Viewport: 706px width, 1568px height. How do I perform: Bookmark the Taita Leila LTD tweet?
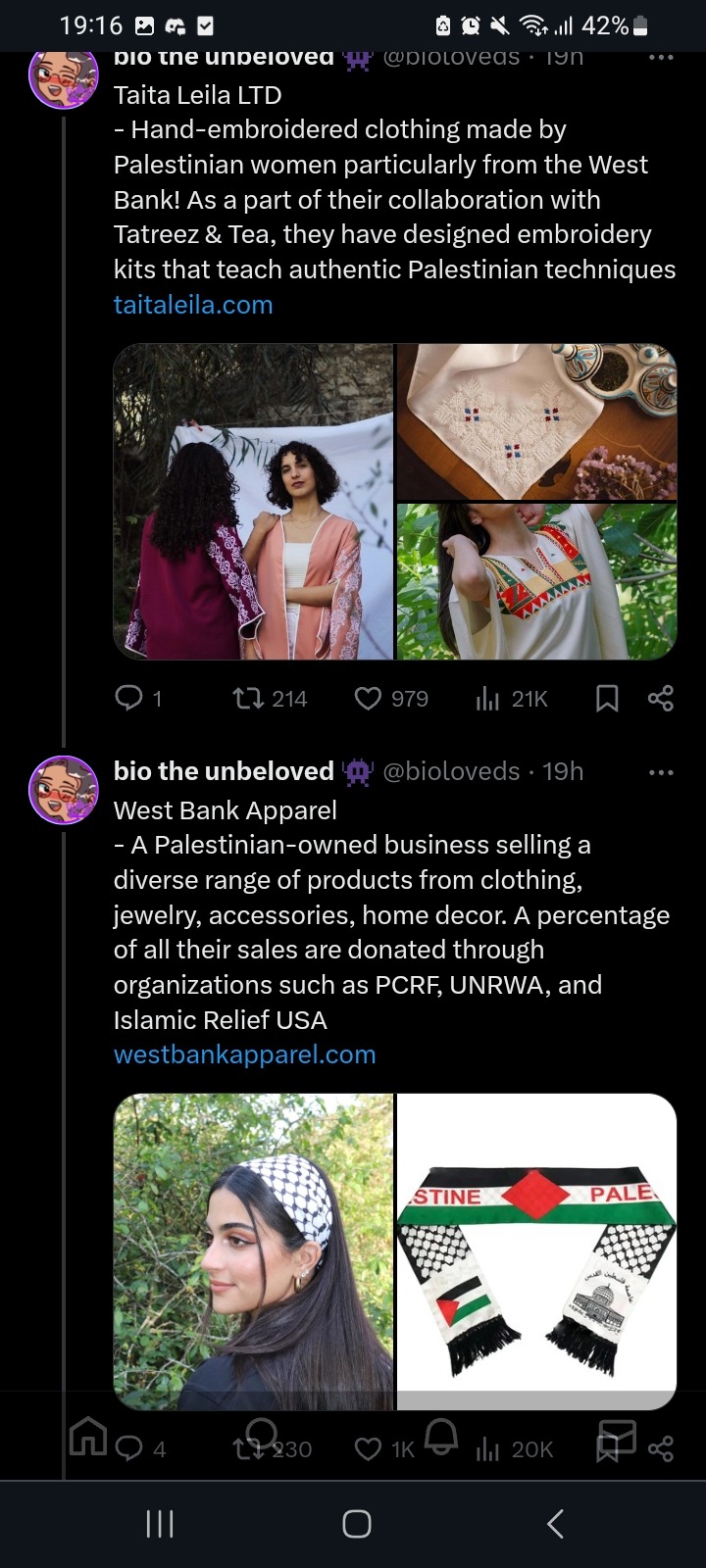(607, 699)
